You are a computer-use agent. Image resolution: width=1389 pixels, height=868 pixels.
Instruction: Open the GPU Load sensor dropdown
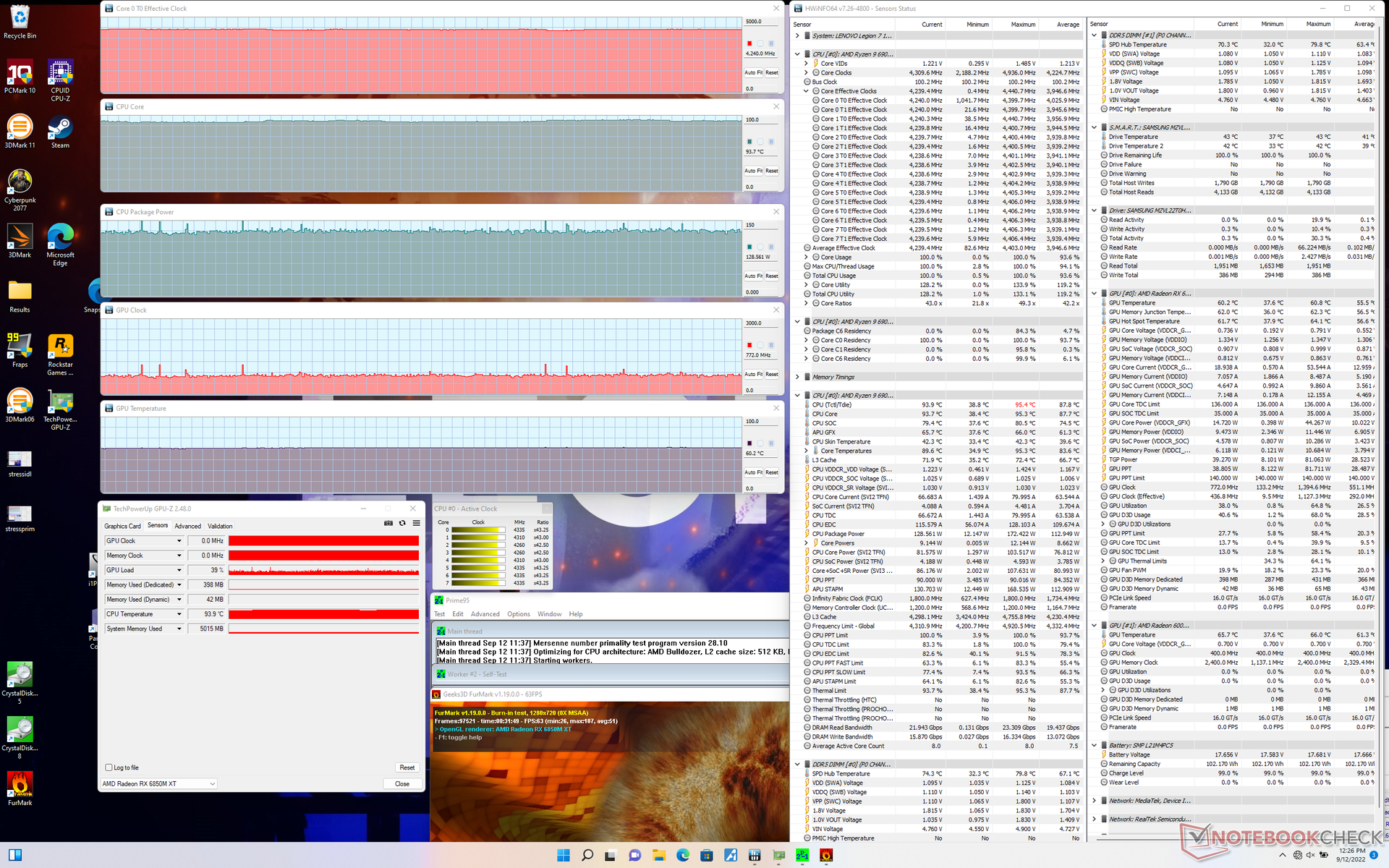click(x=179, y=570)
